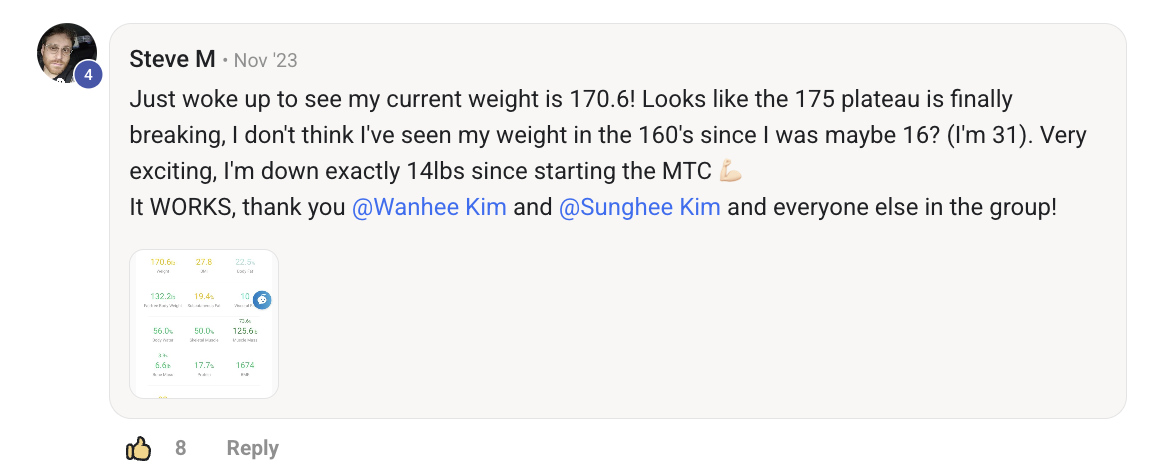Click Steve M's profile avatar

[66, 52]
